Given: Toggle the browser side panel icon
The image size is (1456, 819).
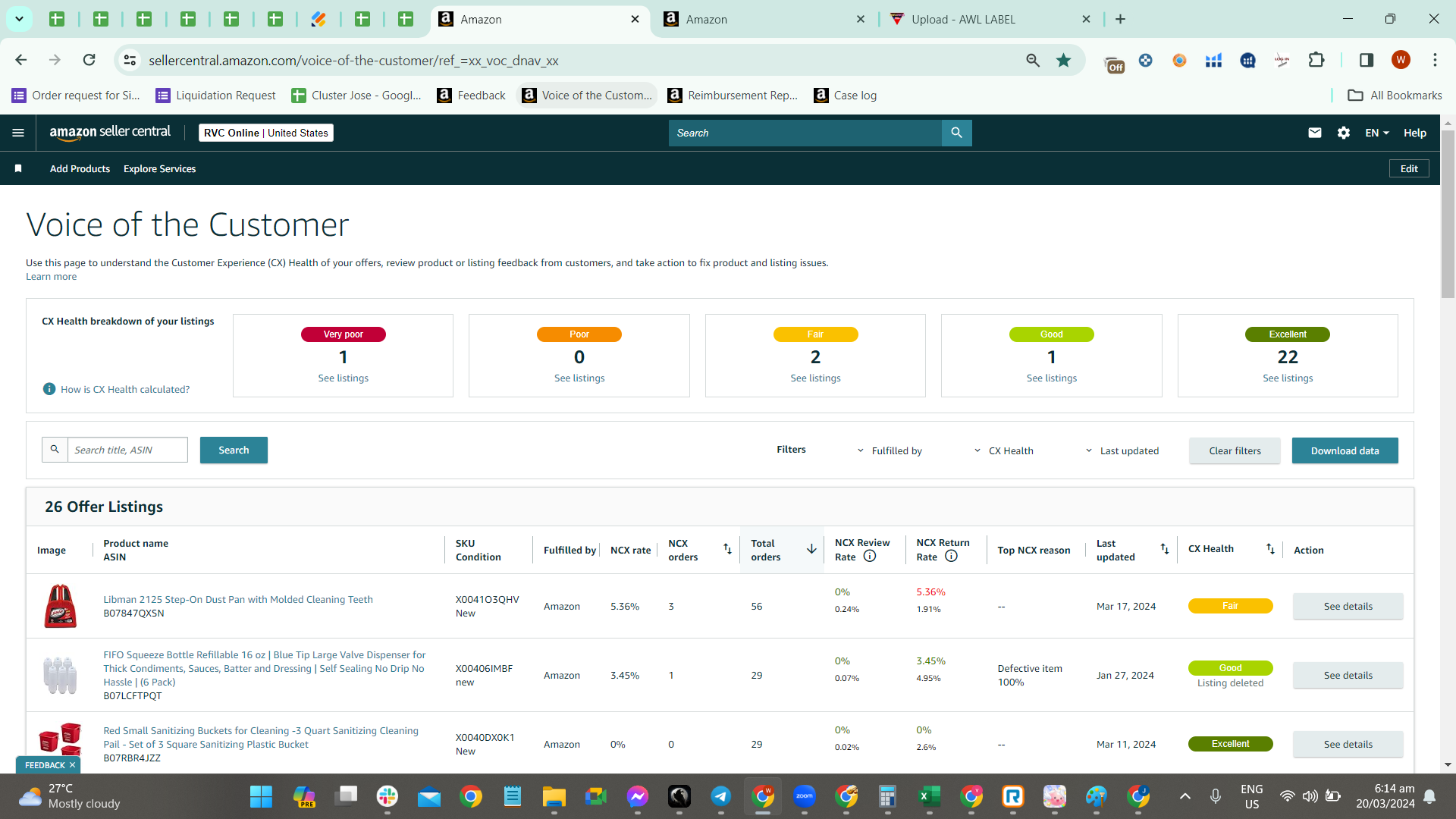Looking at the screenshot, I should pos(1367,60).
